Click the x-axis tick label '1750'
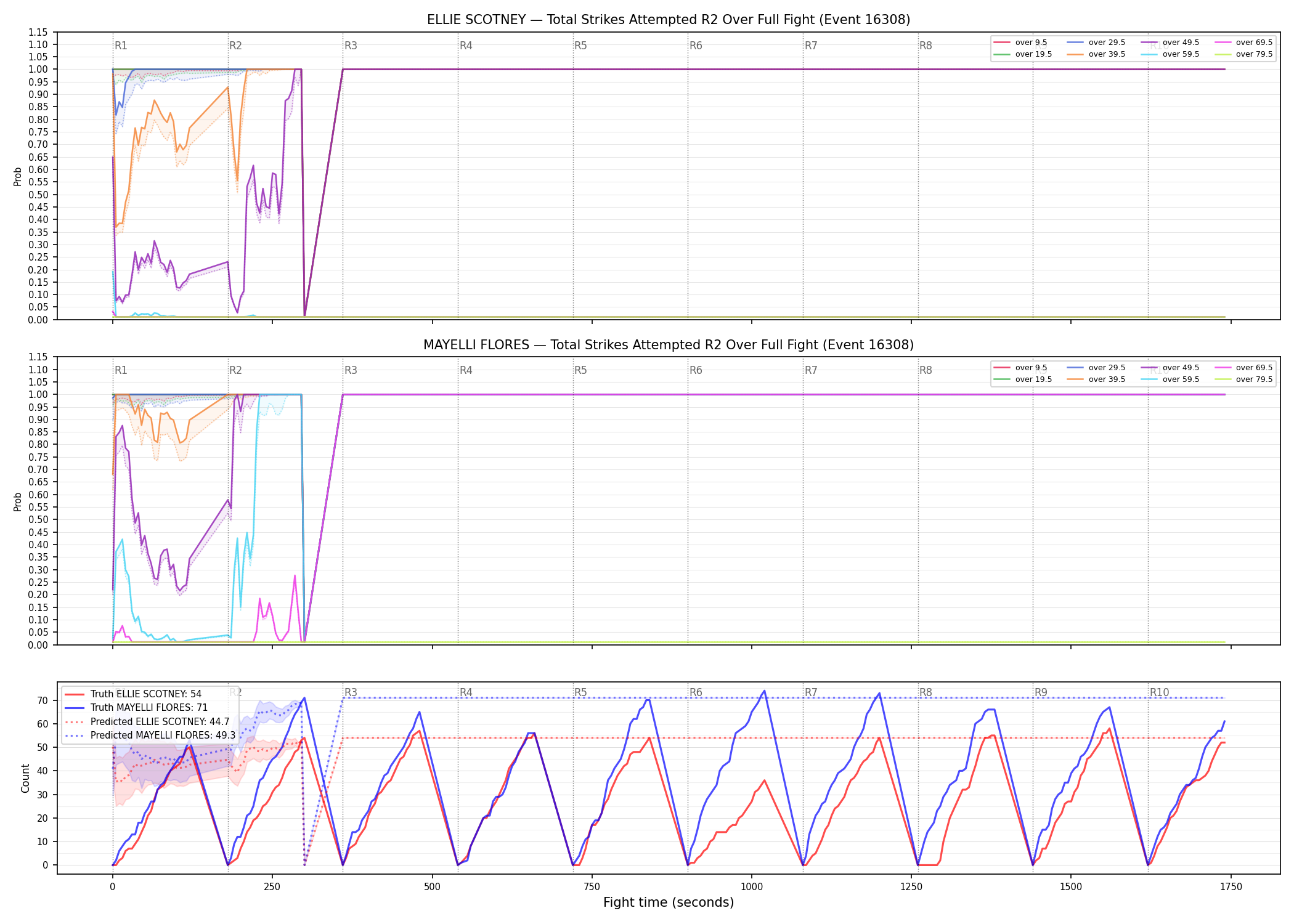The width and height of the screenshot is (1294, 924). tap(1231, 887)
